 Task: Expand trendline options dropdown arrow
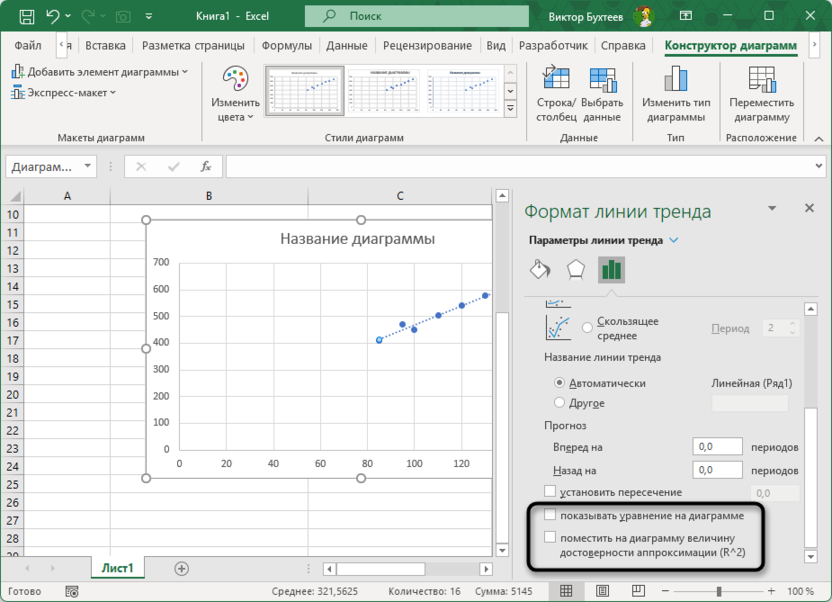(674, 240)
